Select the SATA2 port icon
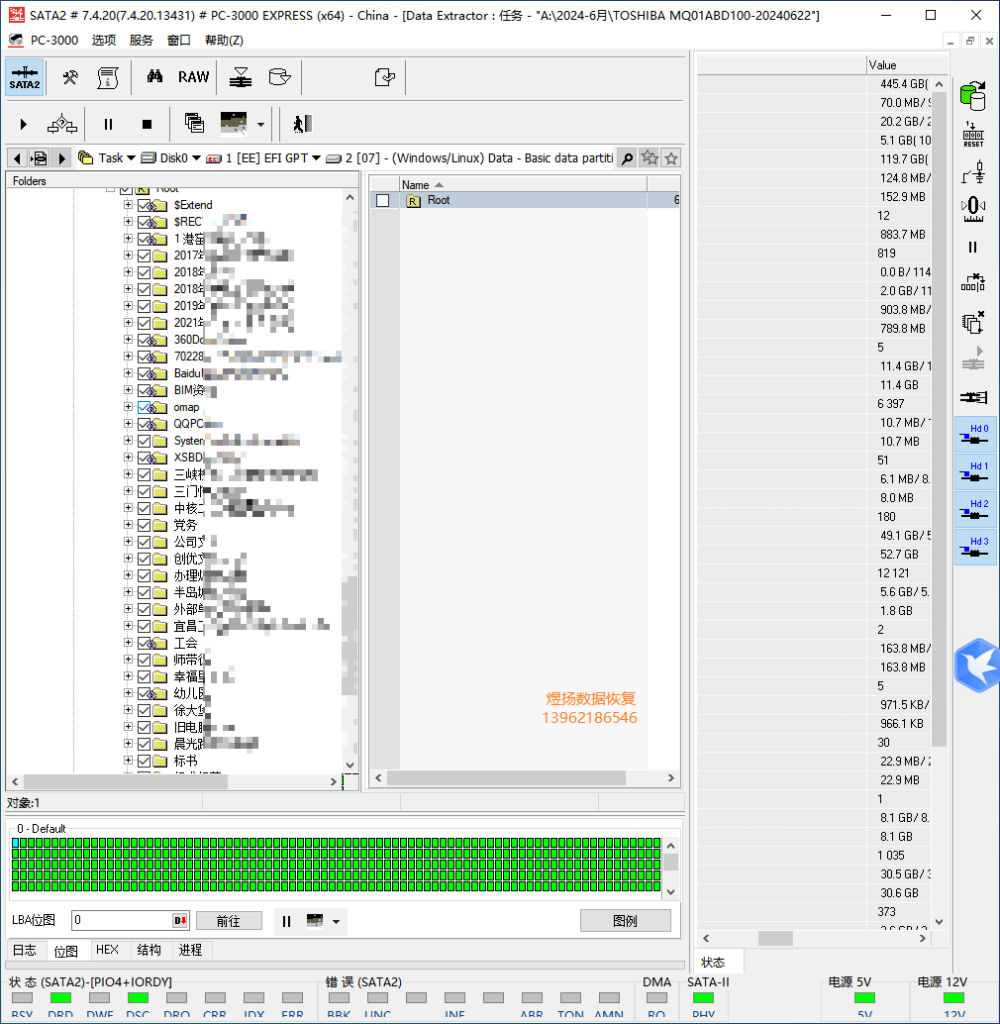 [x=25, y=77]
